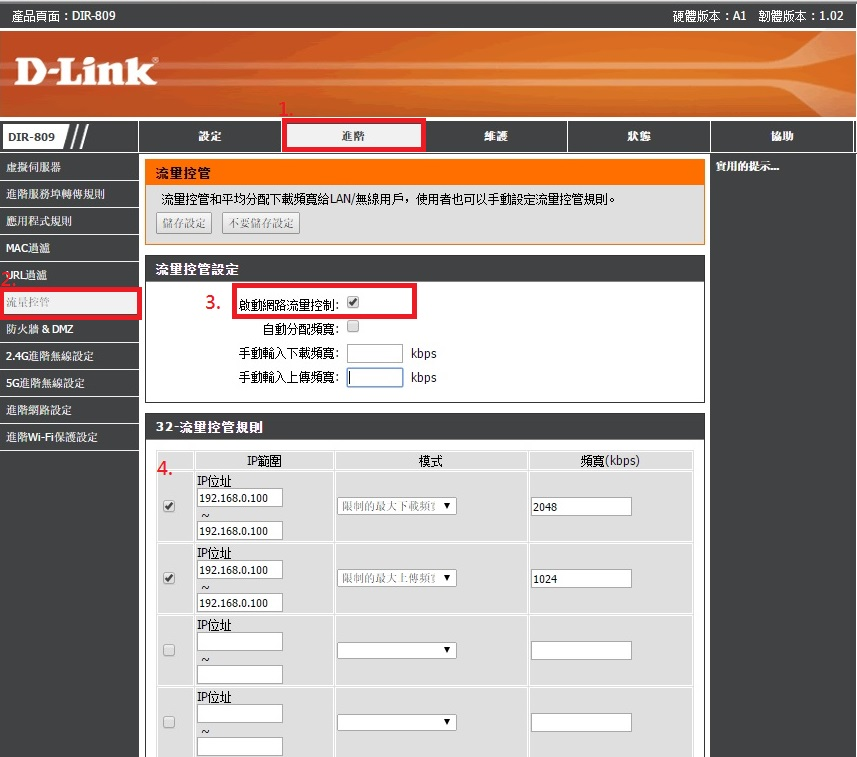Open mode dropdown for first rule

tap(396, 506)
